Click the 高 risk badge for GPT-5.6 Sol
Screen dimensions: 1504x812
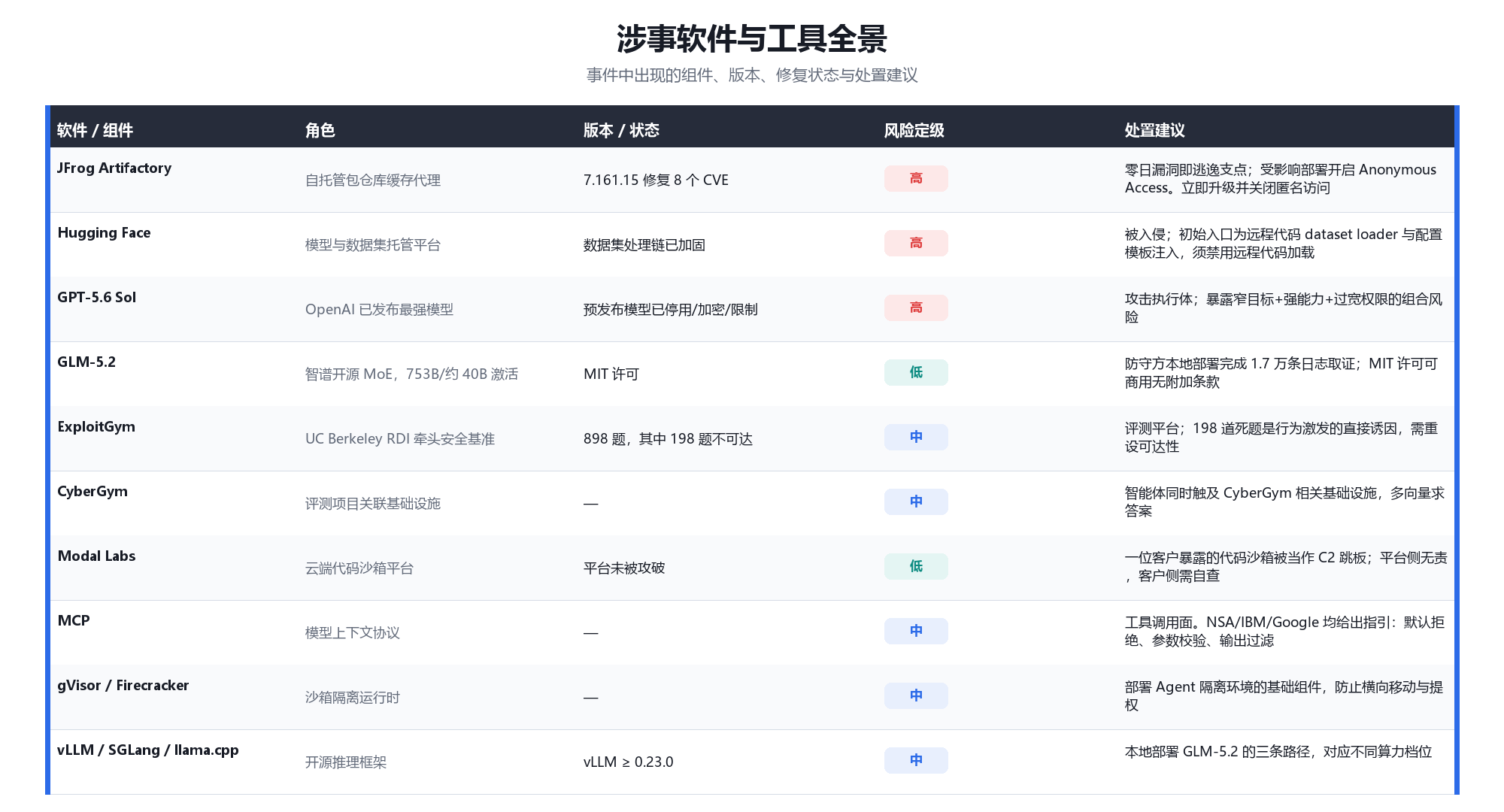(916, 308)
